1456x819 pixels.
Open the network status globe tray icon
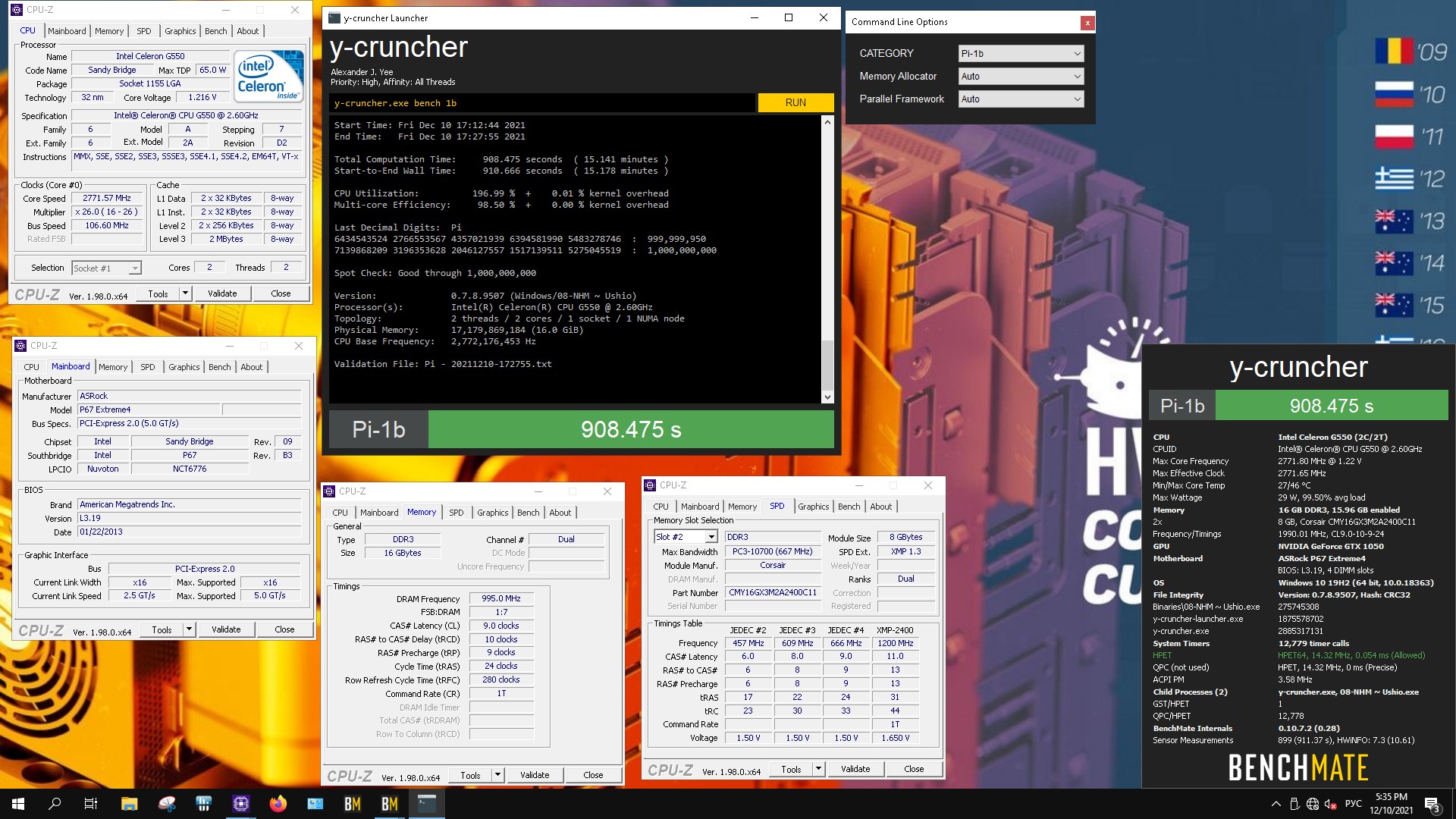[1313, 804]
